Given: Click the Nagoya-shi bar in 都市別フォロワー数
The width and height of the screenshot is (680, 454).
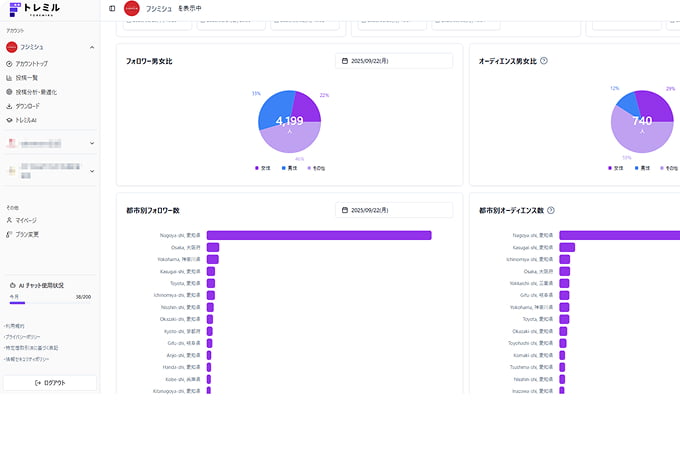Looking at the screenshot, I should (318, 236).
